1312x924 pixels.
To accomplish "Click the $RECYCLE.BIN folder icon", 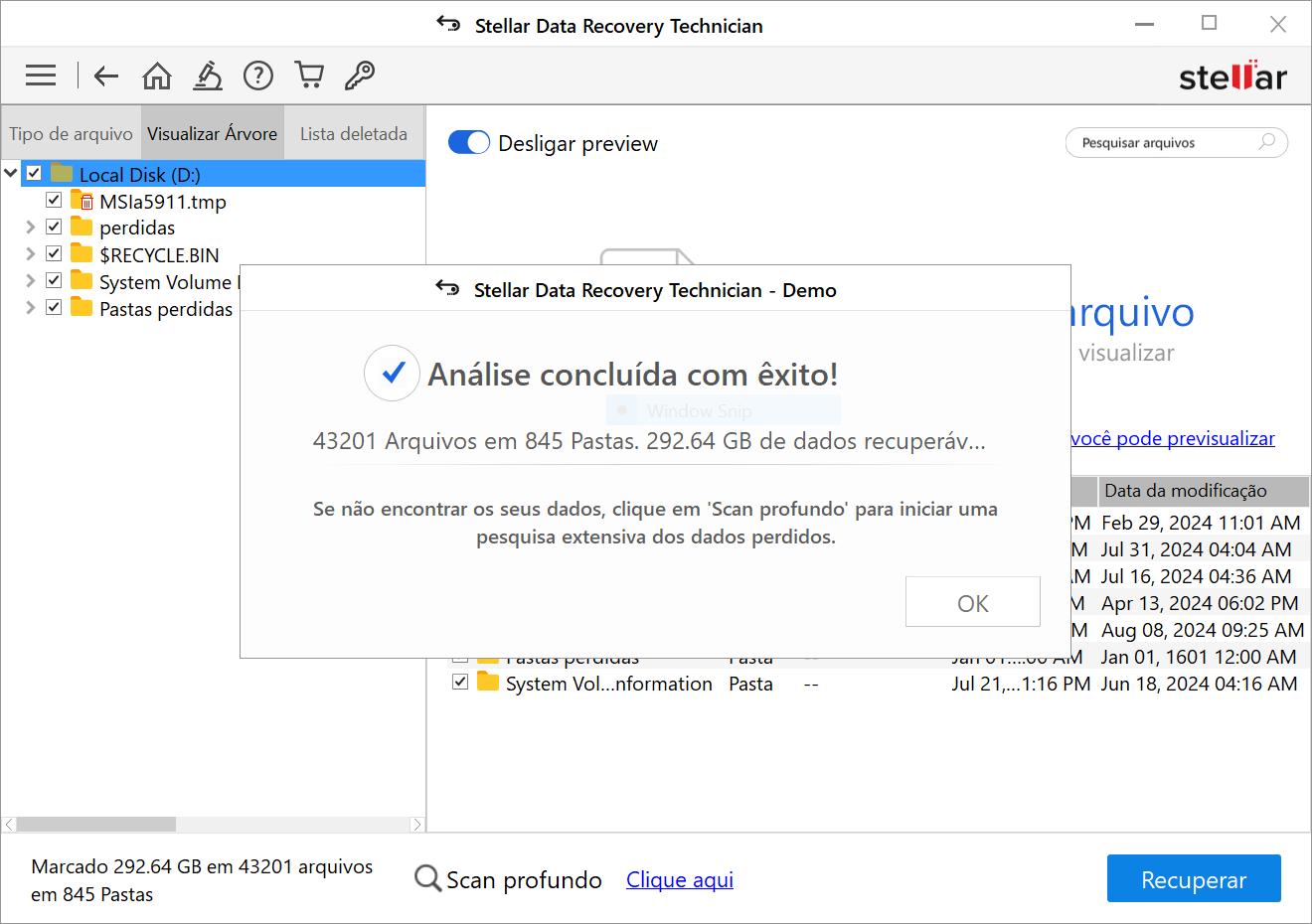I will coord(82,254).
